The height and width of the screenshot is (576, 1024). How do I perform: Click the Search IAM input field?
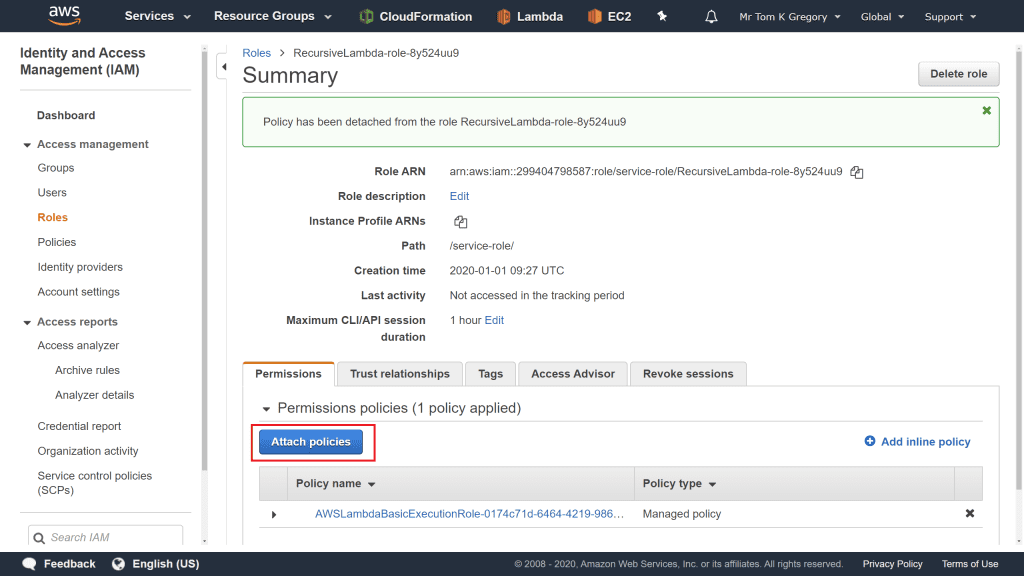(106, 537)
